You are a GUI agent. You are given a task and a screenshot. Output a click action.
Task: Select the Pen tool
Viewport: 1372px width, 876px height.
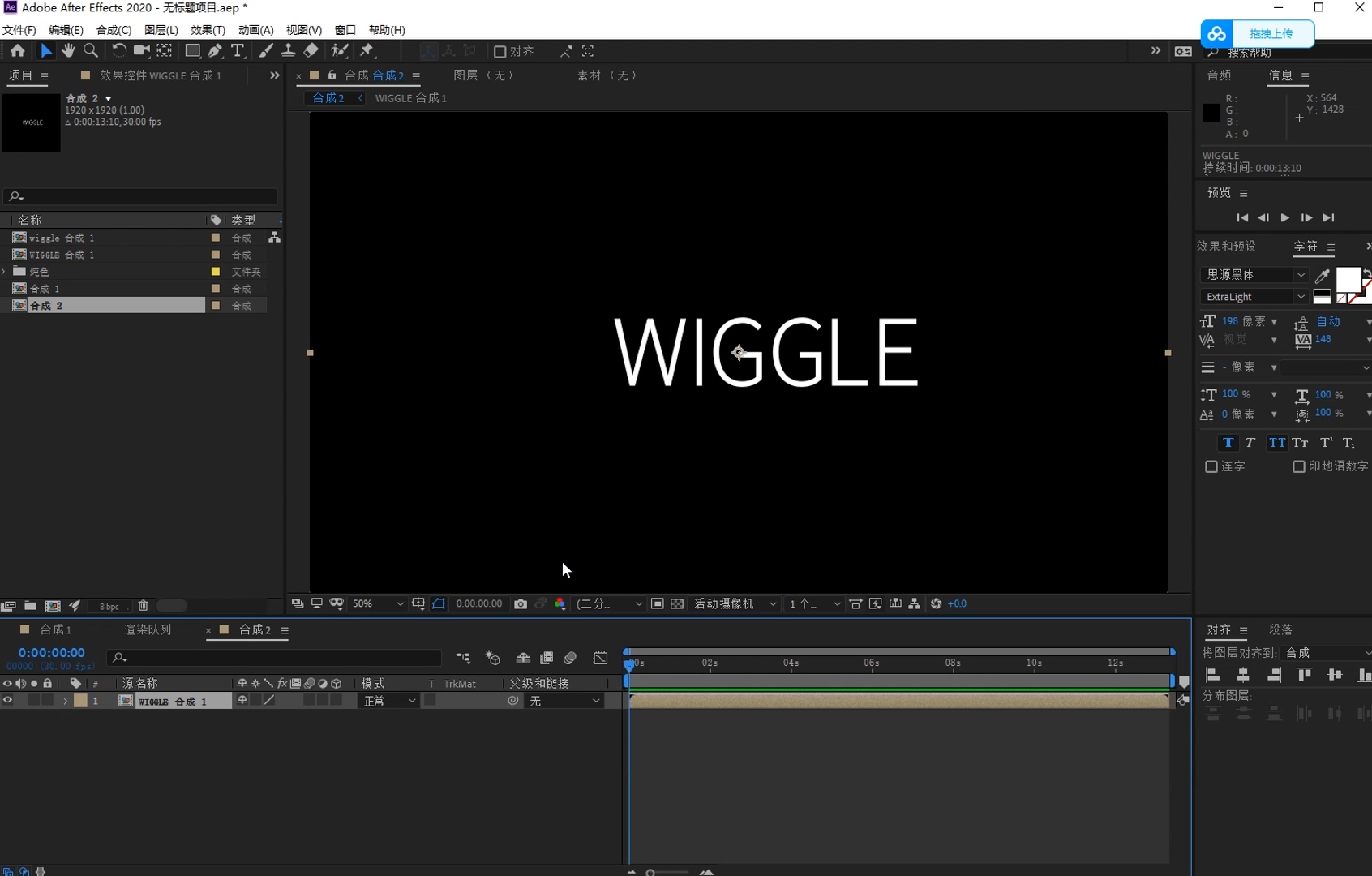(215, 51)
